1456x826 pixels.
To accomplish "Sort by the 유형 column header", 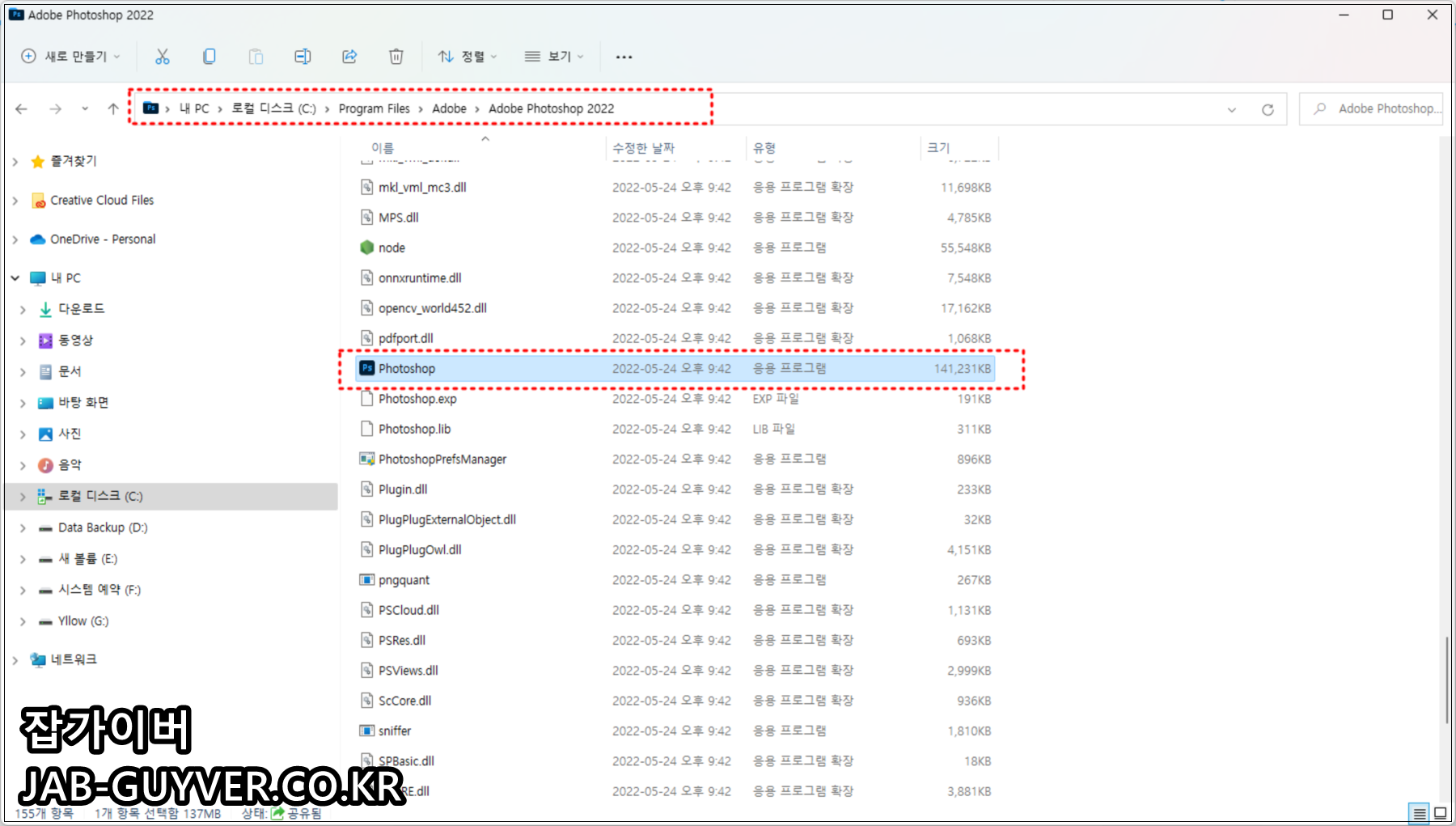I will point(833,148).
